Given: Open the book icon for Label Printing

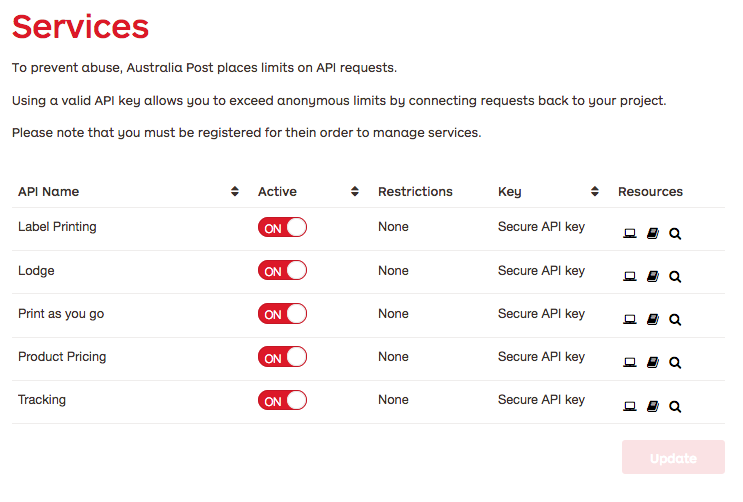Looking at the screenshot, I should (x=652, y=233).
